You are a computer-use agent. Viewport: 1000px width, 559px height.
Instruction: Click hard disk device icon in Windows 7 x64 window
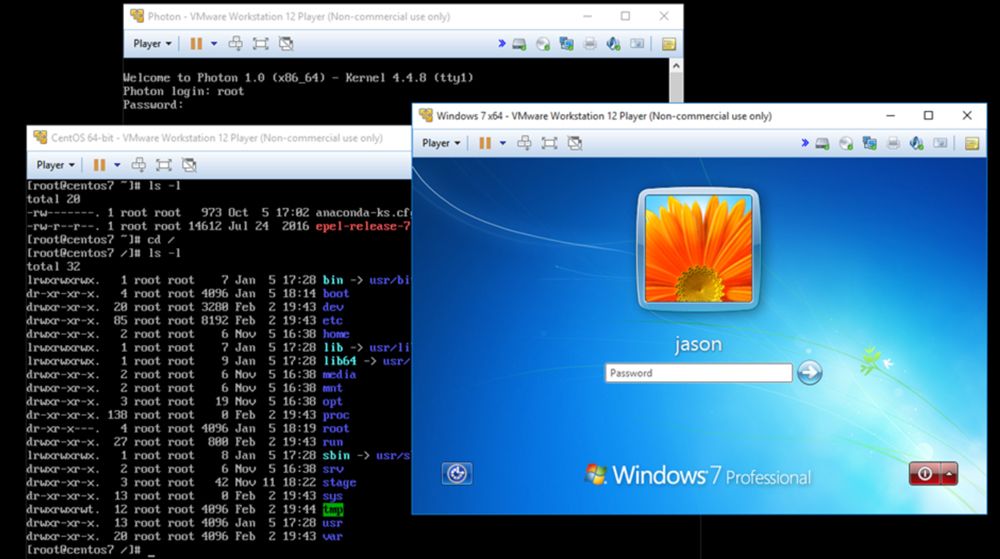pos(823,143)
